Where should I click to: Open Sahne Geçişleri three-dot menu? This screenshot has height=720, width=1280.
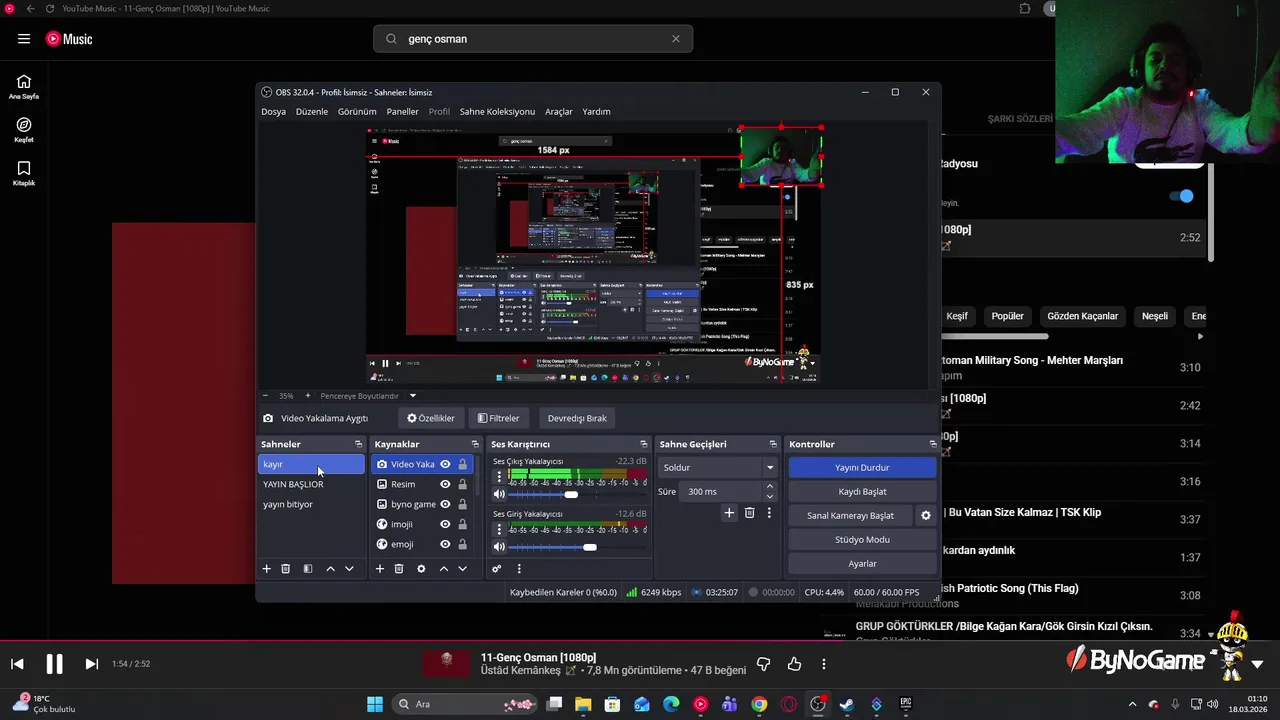pyautogui.click(x=769, y=513)
